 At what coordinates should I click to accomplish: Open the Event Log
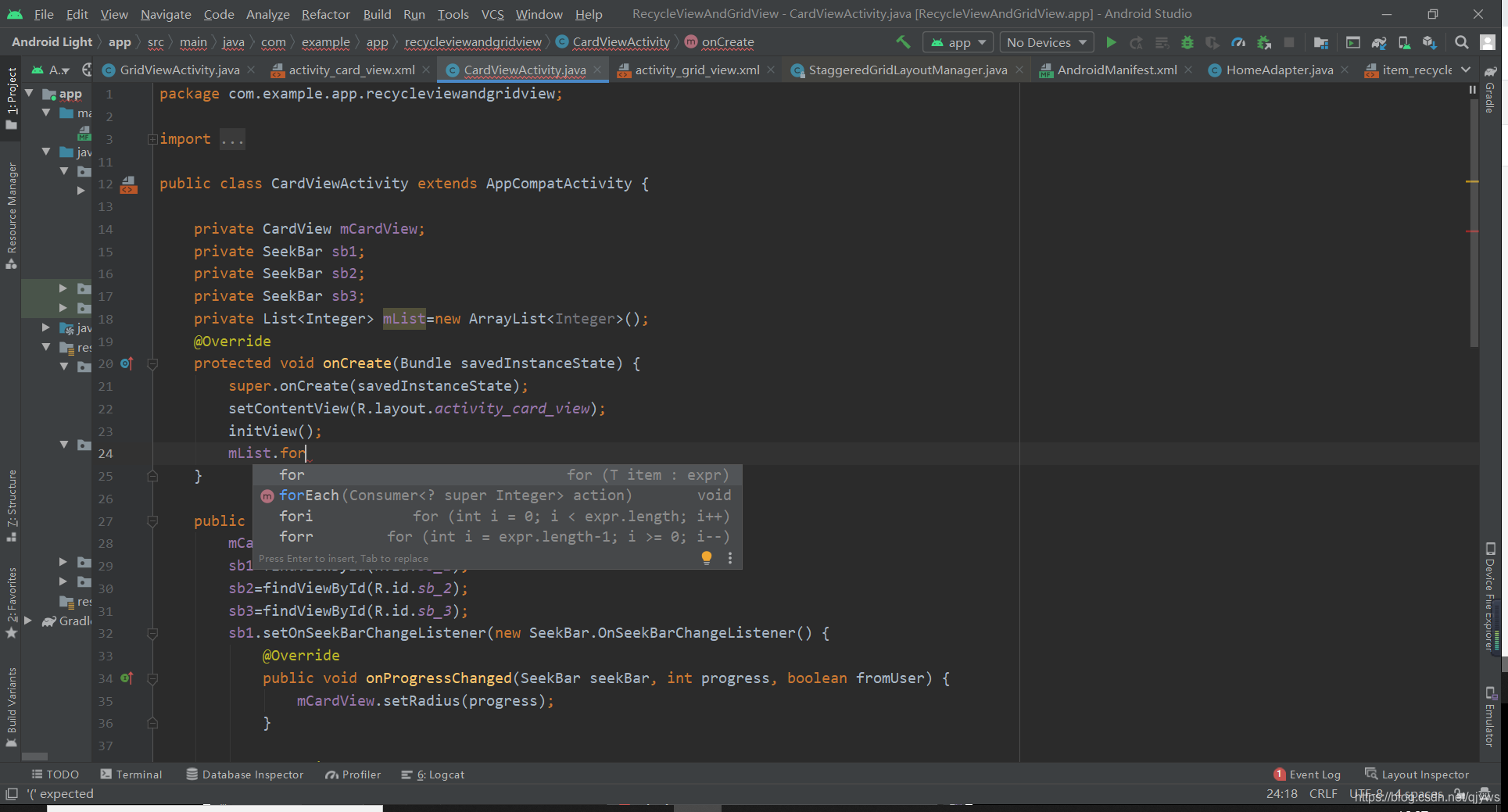[x=1307, y=774]
